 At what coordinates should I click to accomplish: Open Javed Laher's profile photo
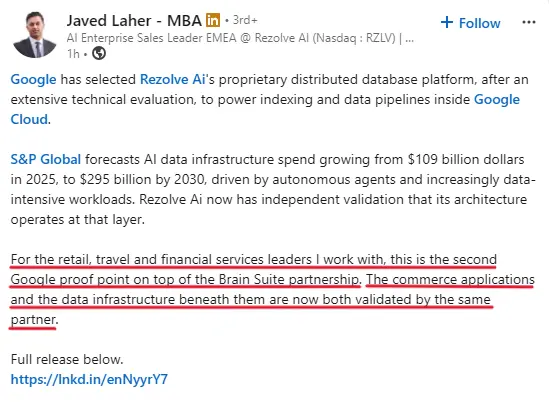(35, 35)
